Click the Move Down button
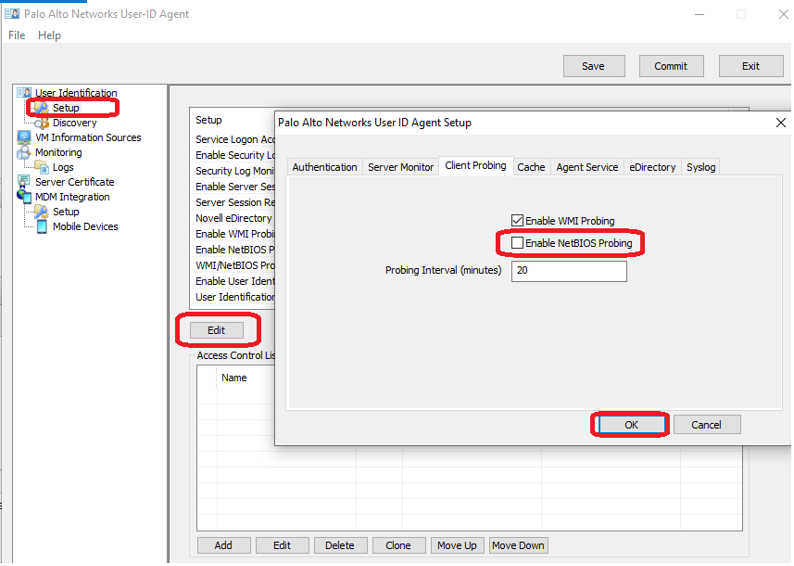The width and height of the screenshot is (794, 566). tap(519, 545)
